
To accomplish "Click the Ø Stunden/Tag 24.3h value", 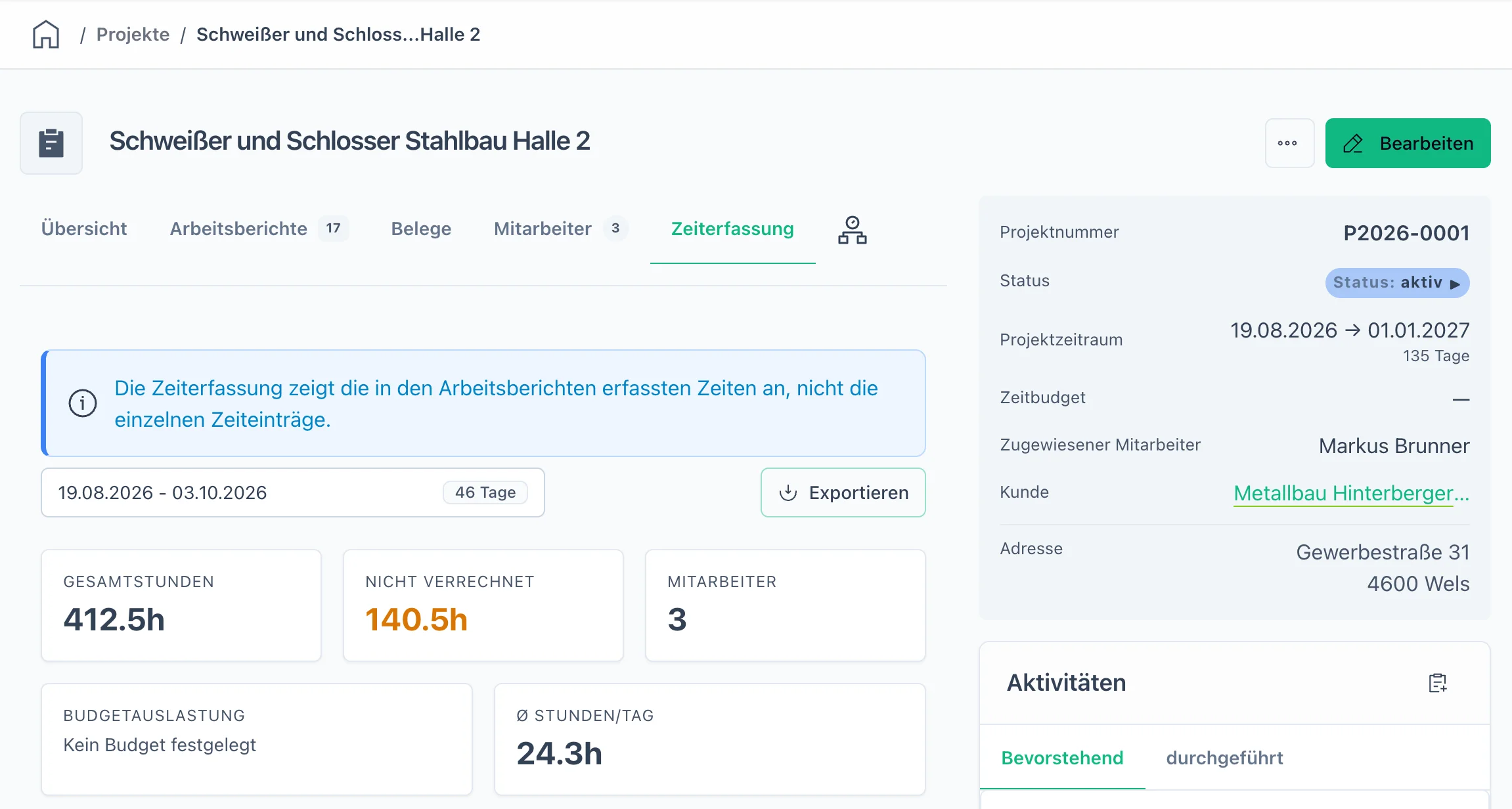I will click(559, 753).
